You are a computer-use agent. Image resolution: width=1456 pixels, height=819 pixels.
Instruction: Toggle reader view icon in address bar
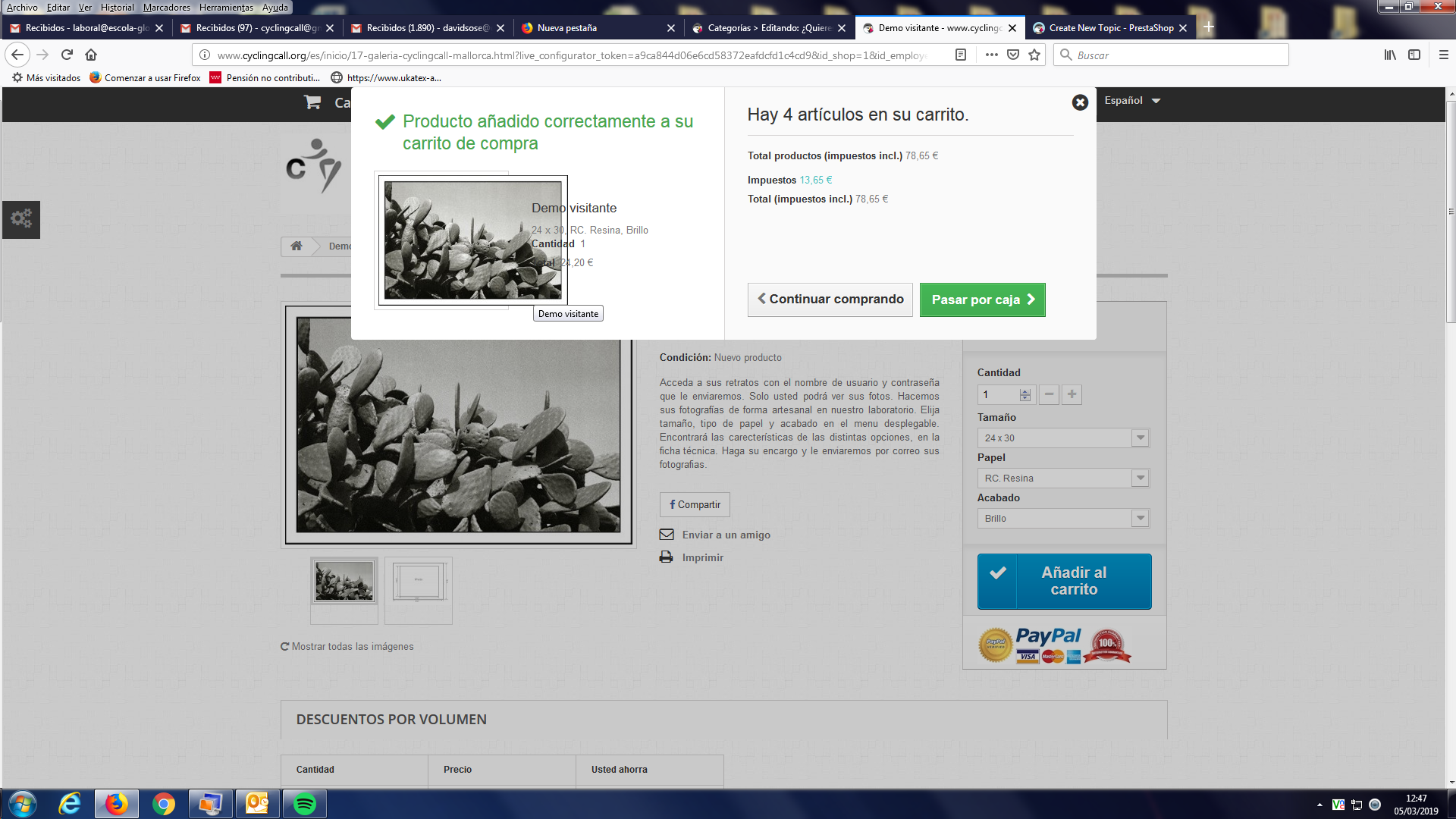pos(961,55)
